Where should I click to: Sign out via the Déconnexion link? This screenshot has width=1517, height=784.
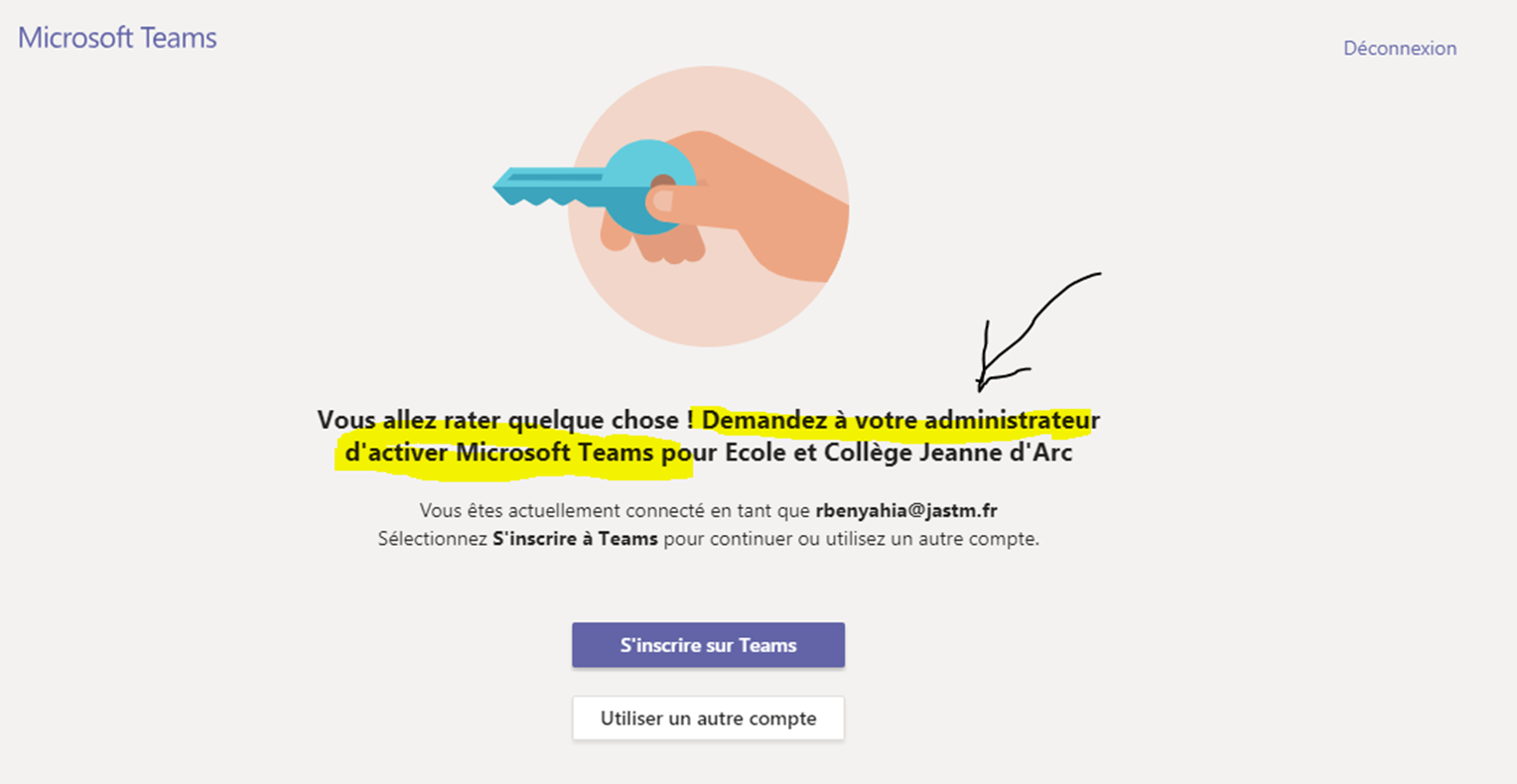tap(1400, 48)
